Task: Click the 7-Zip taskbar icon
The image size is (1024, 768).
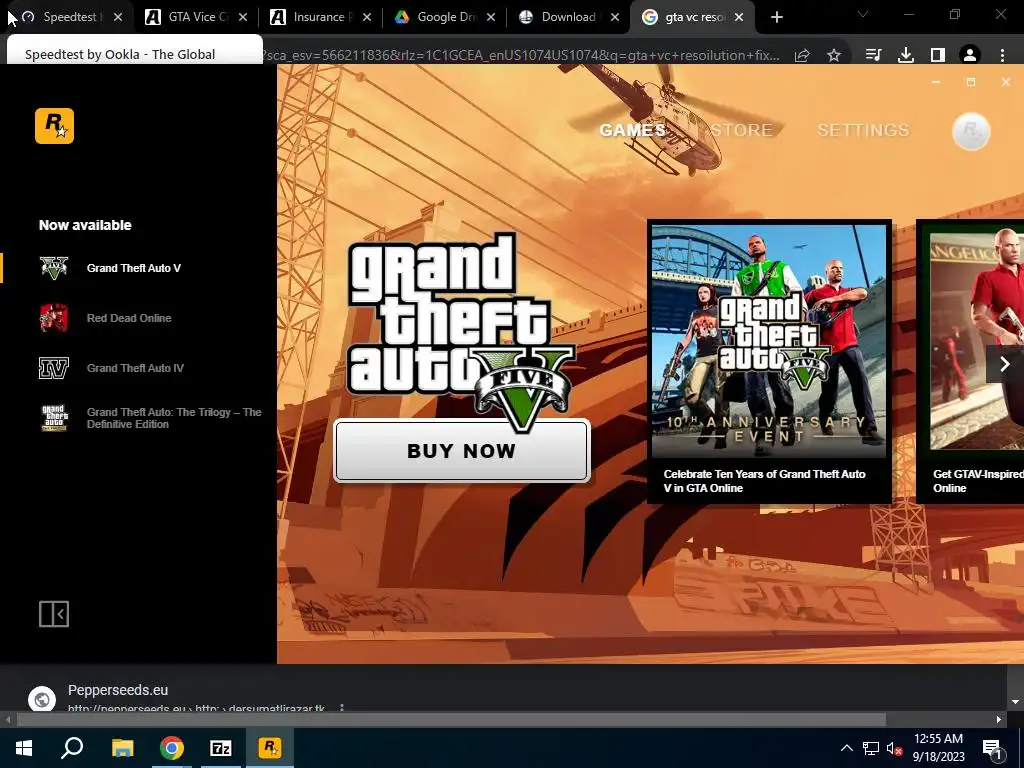Action: (x=221, y=748)
